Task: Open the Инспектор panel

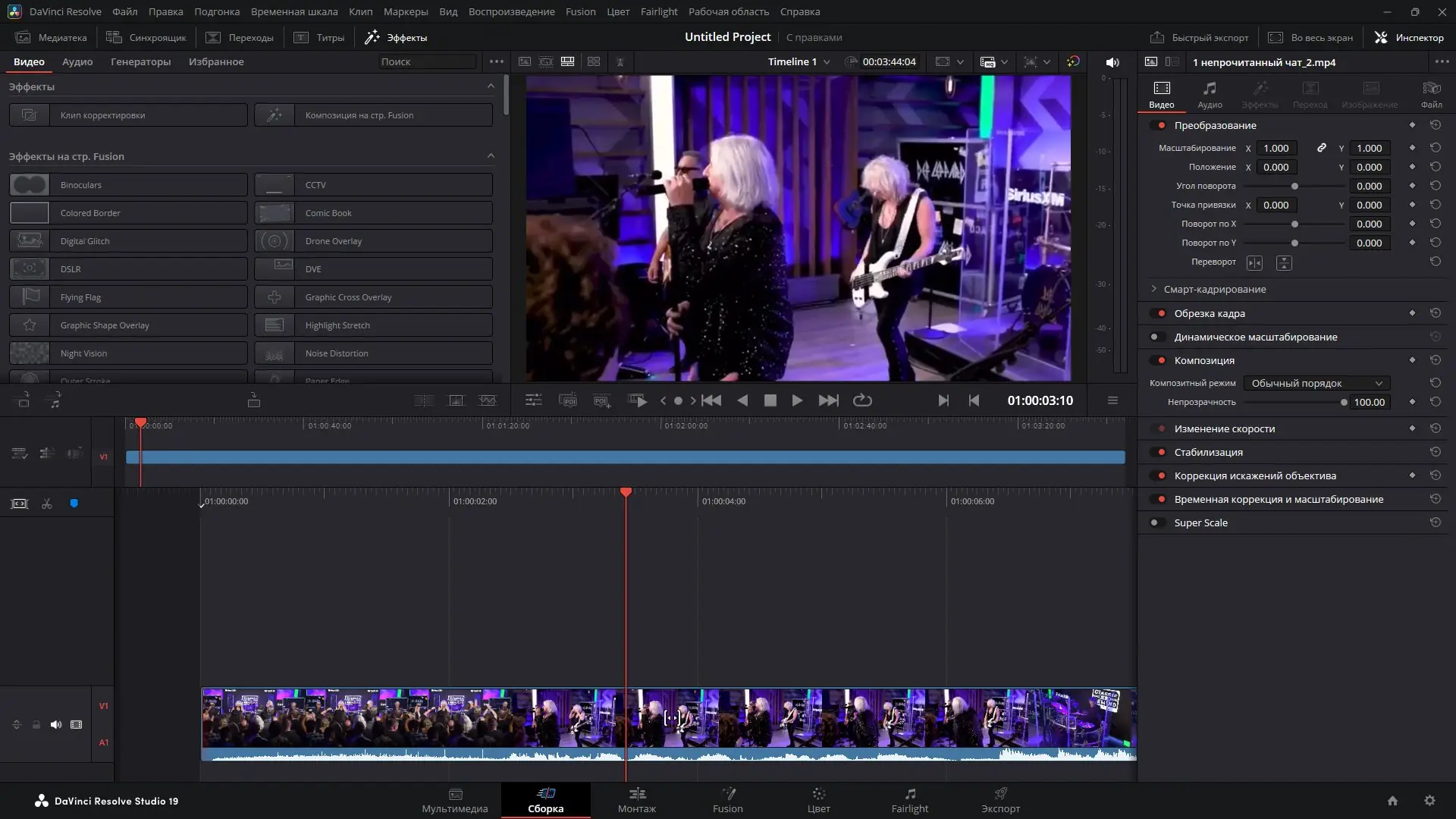Action: pyautogui.click(x=1409, y=37)
